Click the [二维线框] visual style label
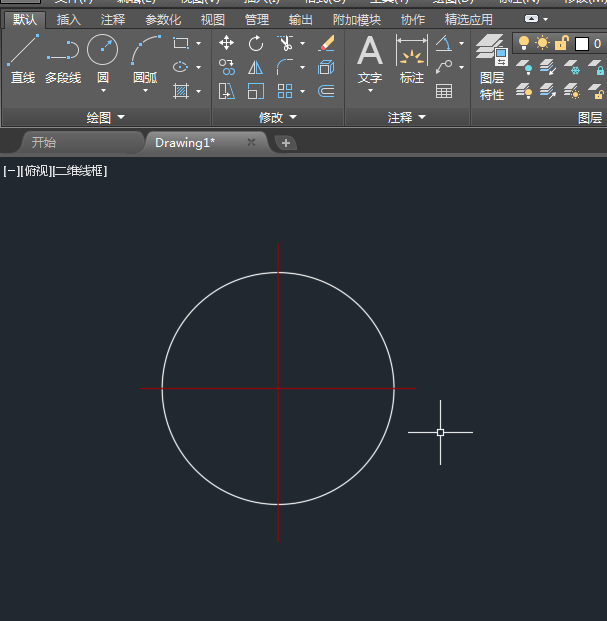Image resolution: width=607 pixels, height=621 pixels. coord(80,171)
